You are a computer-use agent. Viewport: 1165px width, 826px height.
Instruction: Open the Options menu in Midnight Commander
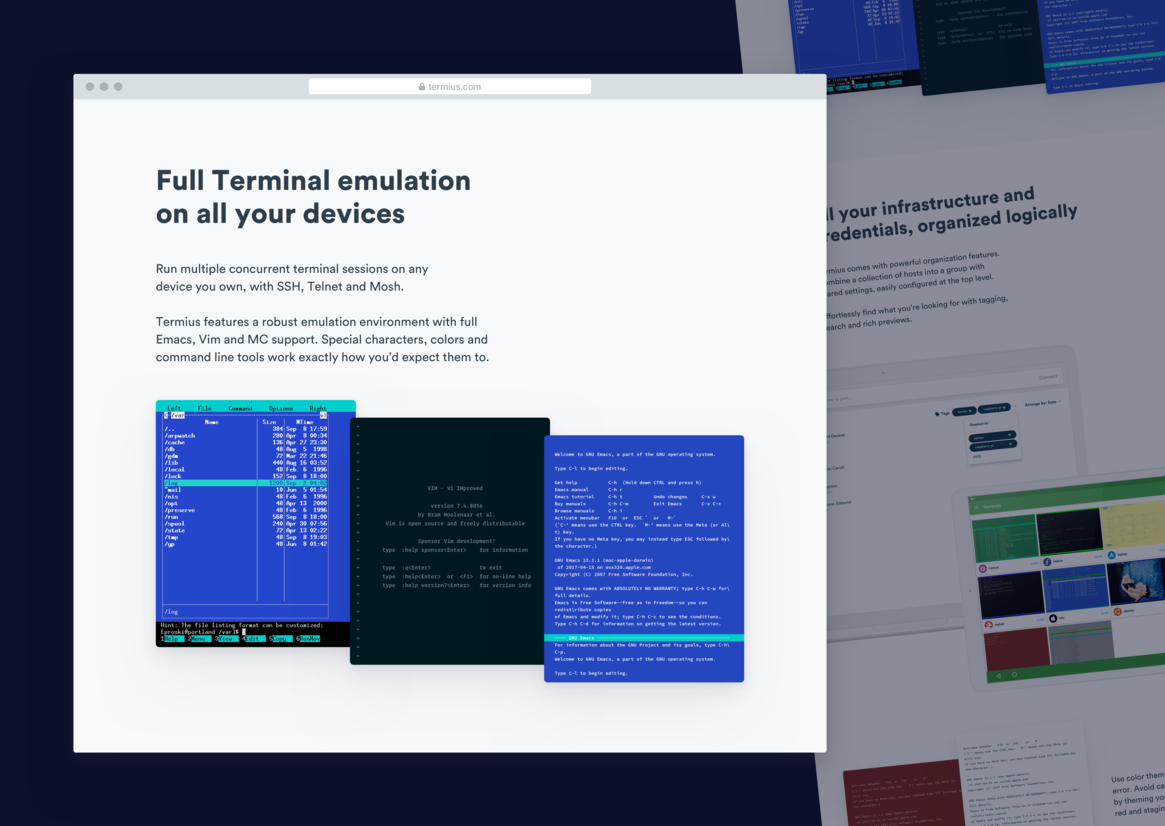(x=280, y=408)
